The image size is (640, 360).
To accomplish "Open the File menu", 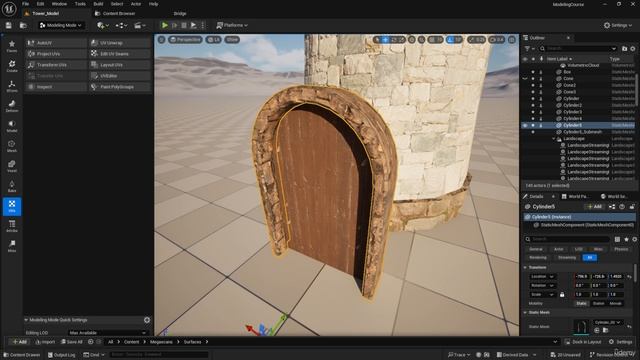I will (25, 4).
